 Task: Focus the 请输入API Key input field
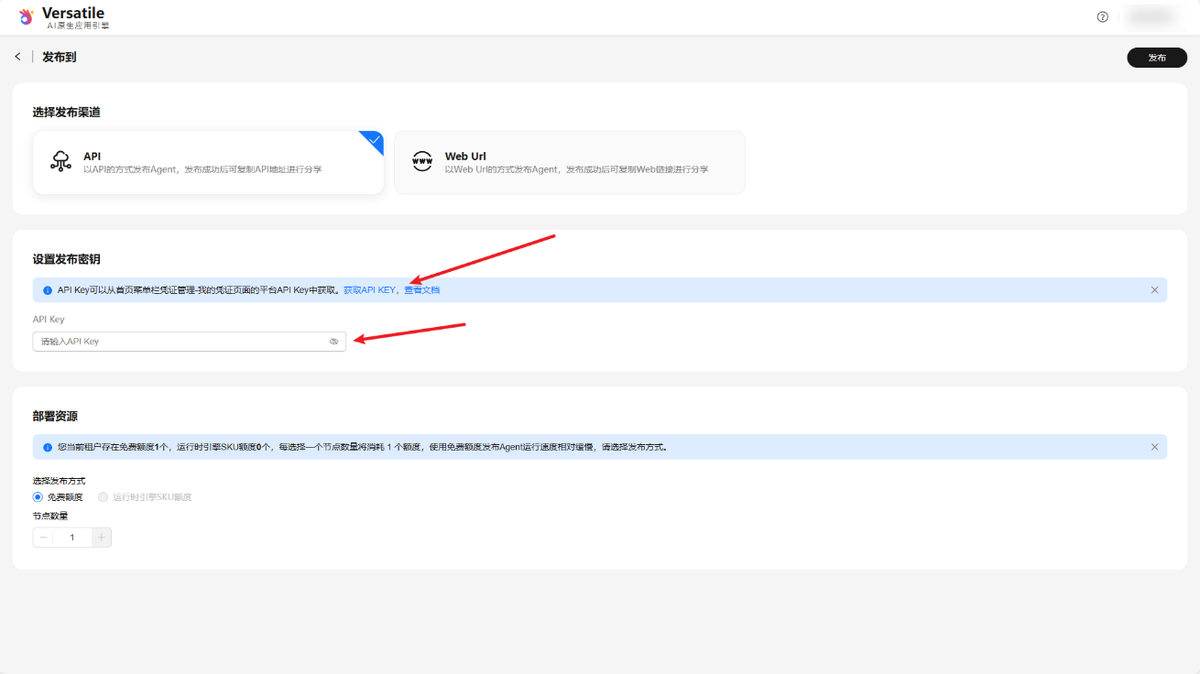pos(189,341)
